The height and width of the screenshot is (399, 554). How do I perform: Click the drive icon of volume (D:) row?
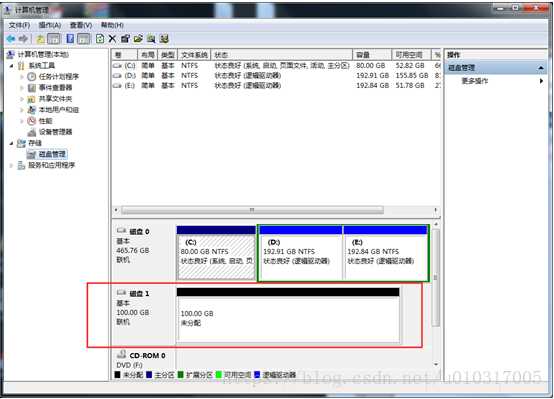pos(118,76)
